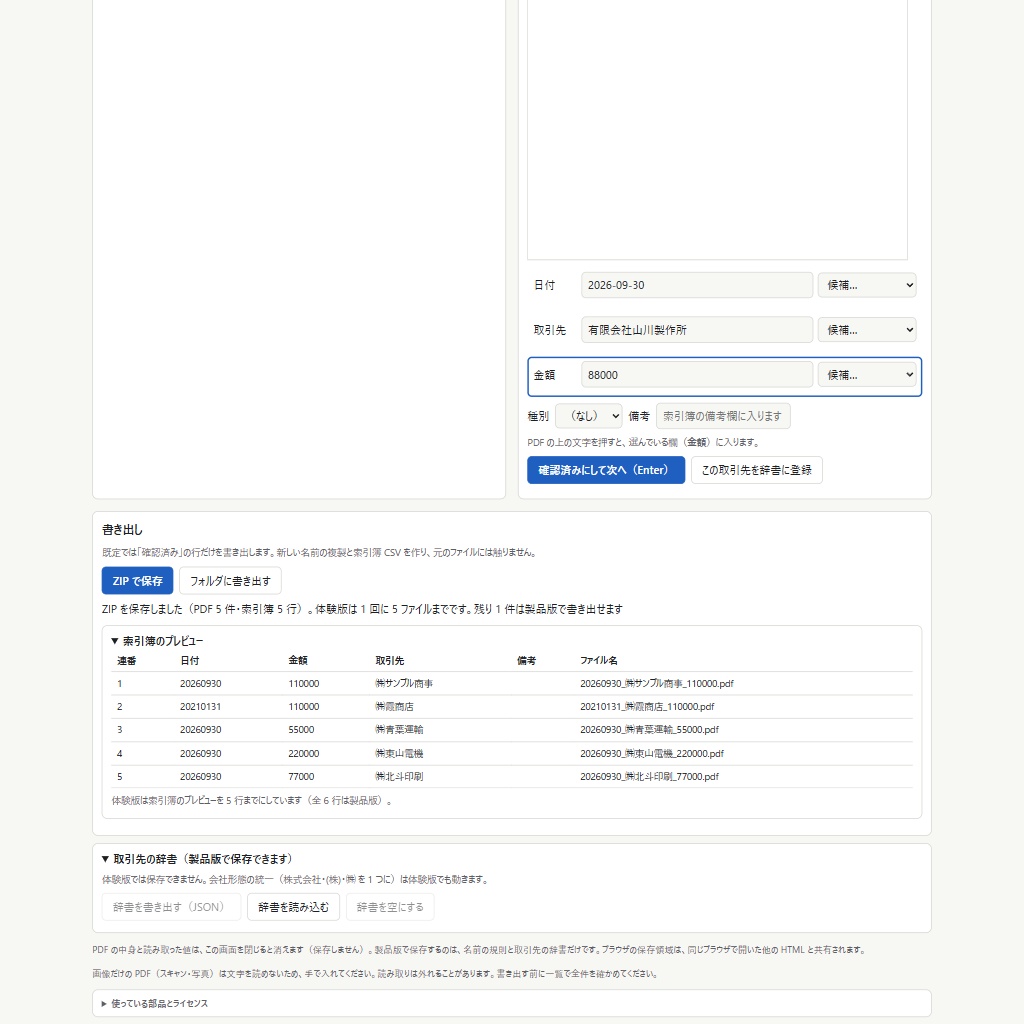Click amount 220000 in the 東山電機 row

click(304, 754)
